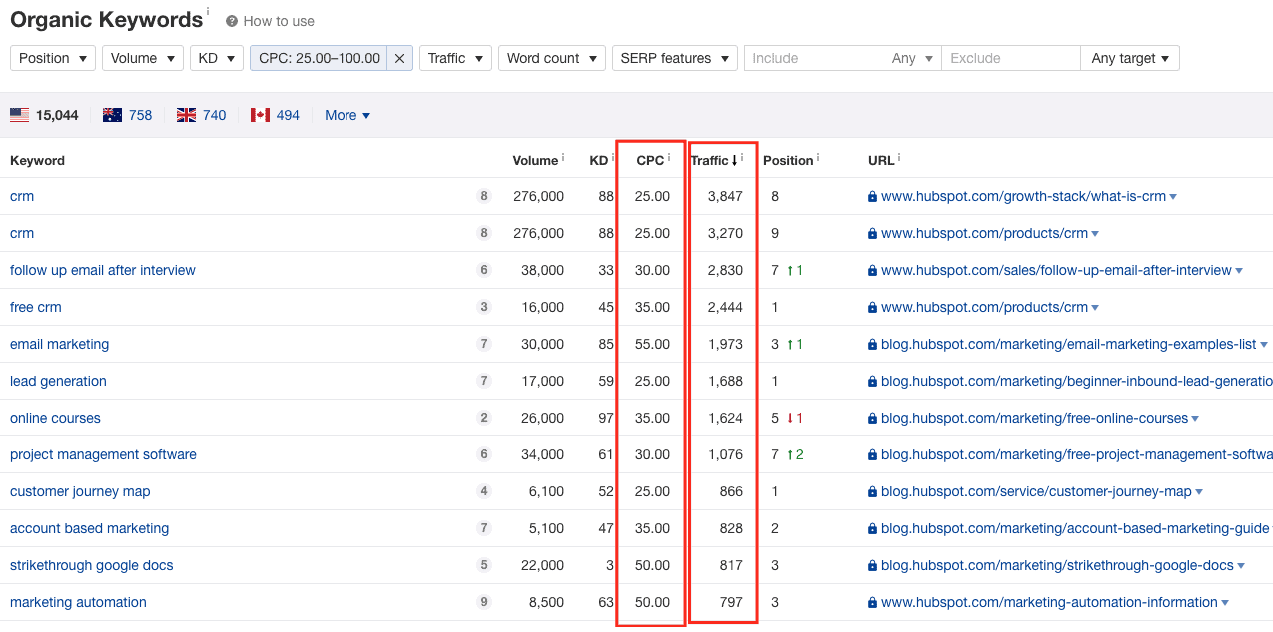Open hubspot.com/growth-stack/what-is-crm URL

coord(1023,196)
